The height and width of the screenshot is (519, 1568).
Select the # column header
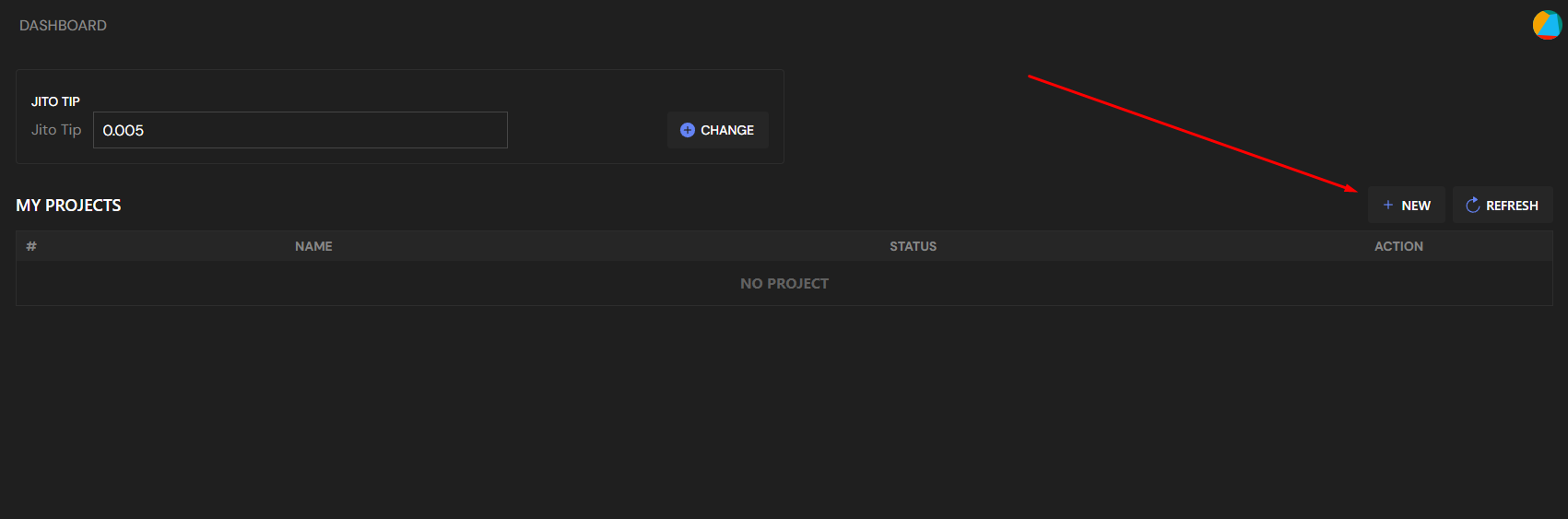[x=31, y=246]
